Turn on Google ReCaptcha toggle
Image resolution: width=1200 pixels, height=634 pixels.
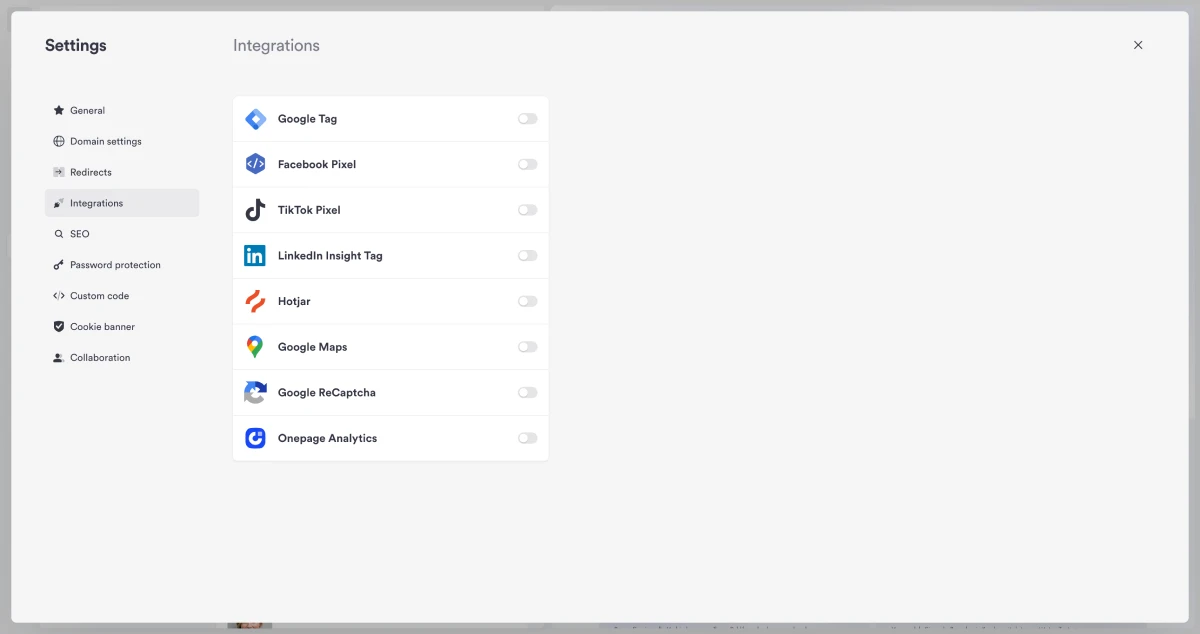[527, 393]
